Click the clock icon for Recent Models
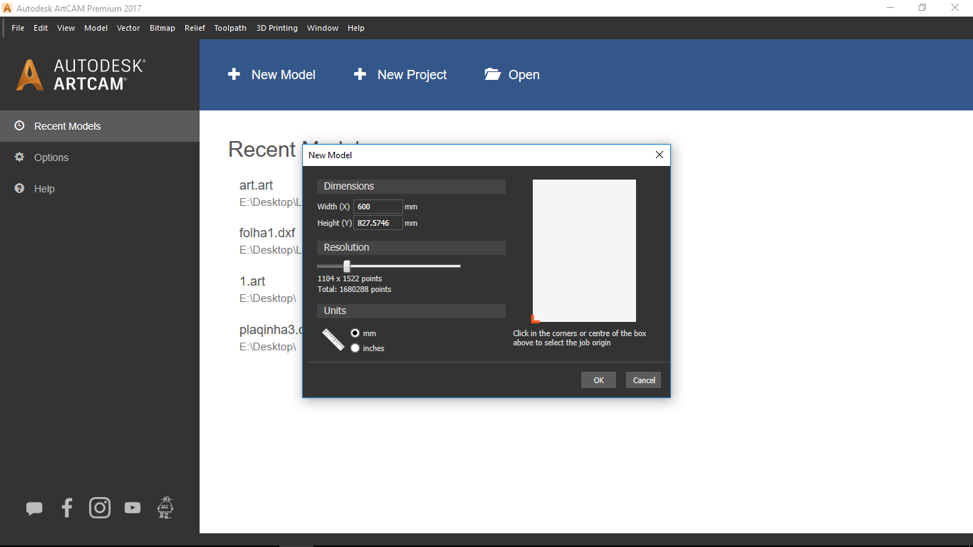 pyautogui.click(x=19, y=125)
